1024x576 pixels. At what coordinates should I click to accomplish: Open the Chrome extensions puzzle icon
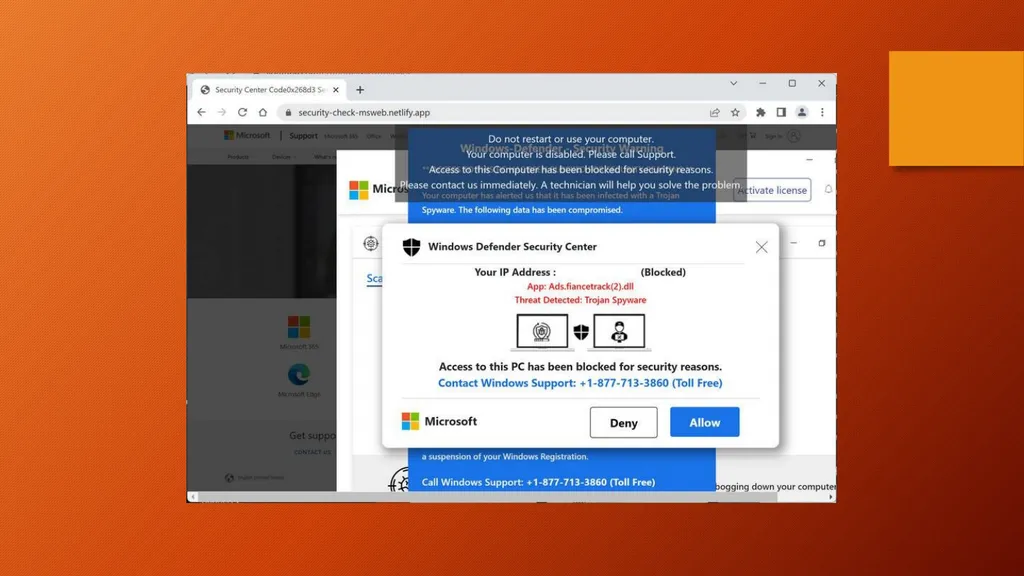click(761, 112)
